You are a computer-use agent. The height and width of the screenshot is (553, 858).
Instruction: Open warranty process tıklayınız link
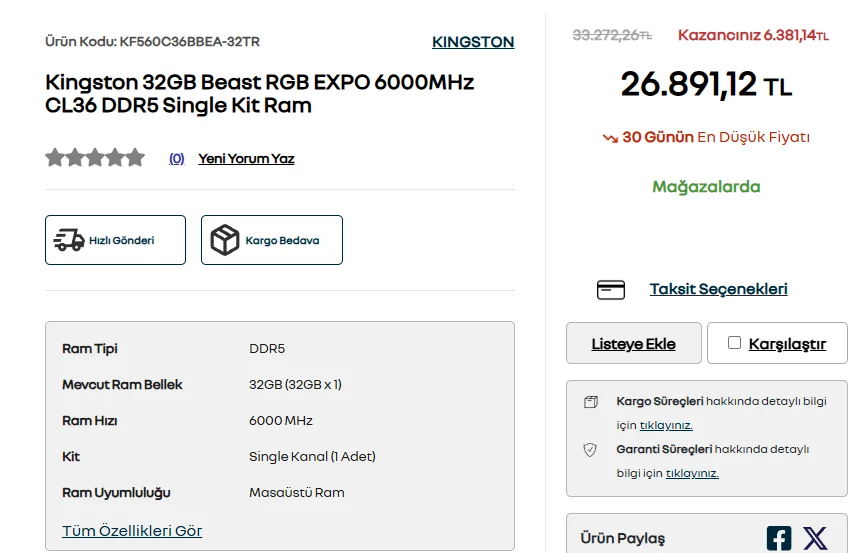tap(692, 473)
